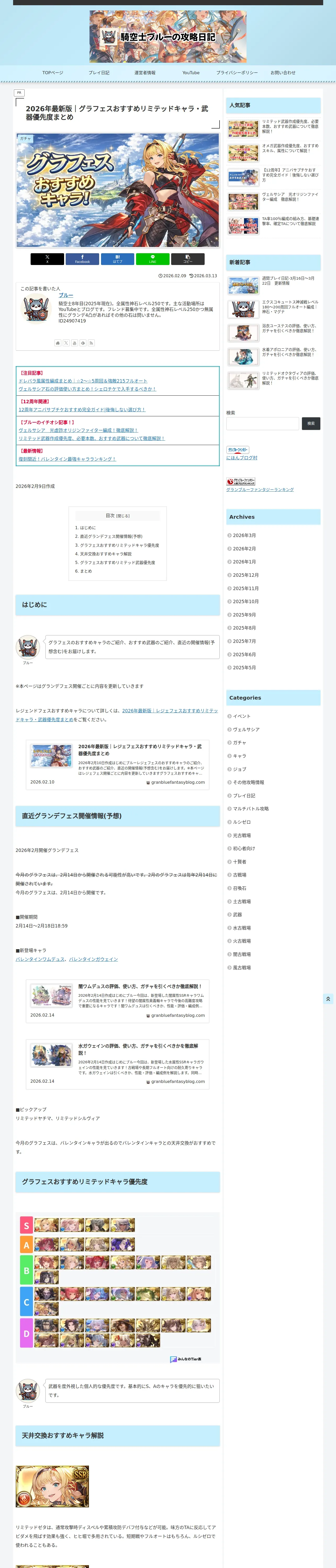This screenshot has height=1568, width=336.
Task: Click the scroll-to-top arrow button
Action: tap(328, 999)
